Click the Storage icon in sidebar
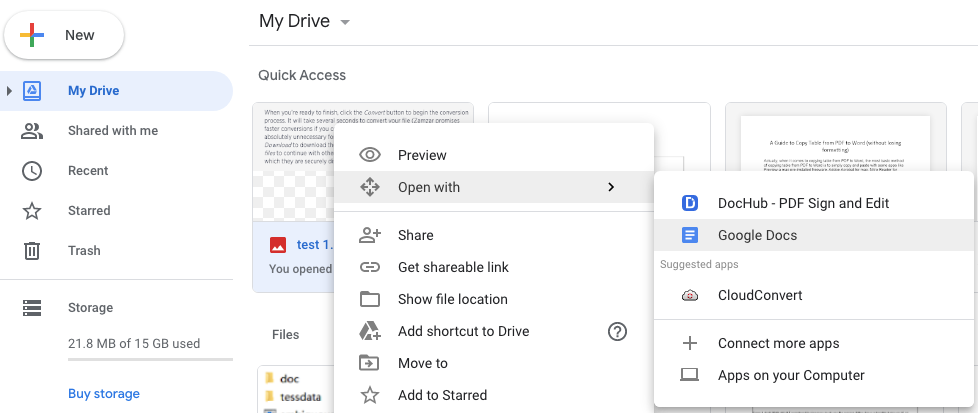Screen dimensions: 978x413 (x=32, y=308)
